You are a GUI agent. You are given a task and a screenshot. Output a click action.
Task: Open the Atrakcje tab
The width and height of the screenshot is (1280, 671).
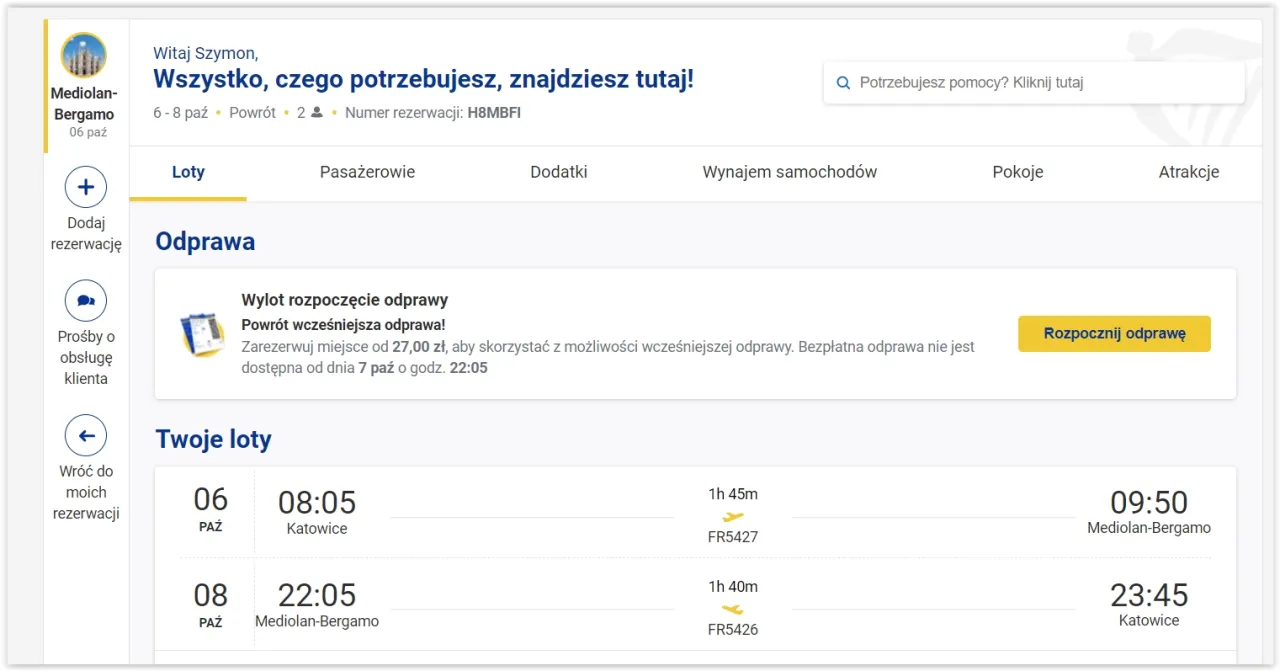point(1189,172)
